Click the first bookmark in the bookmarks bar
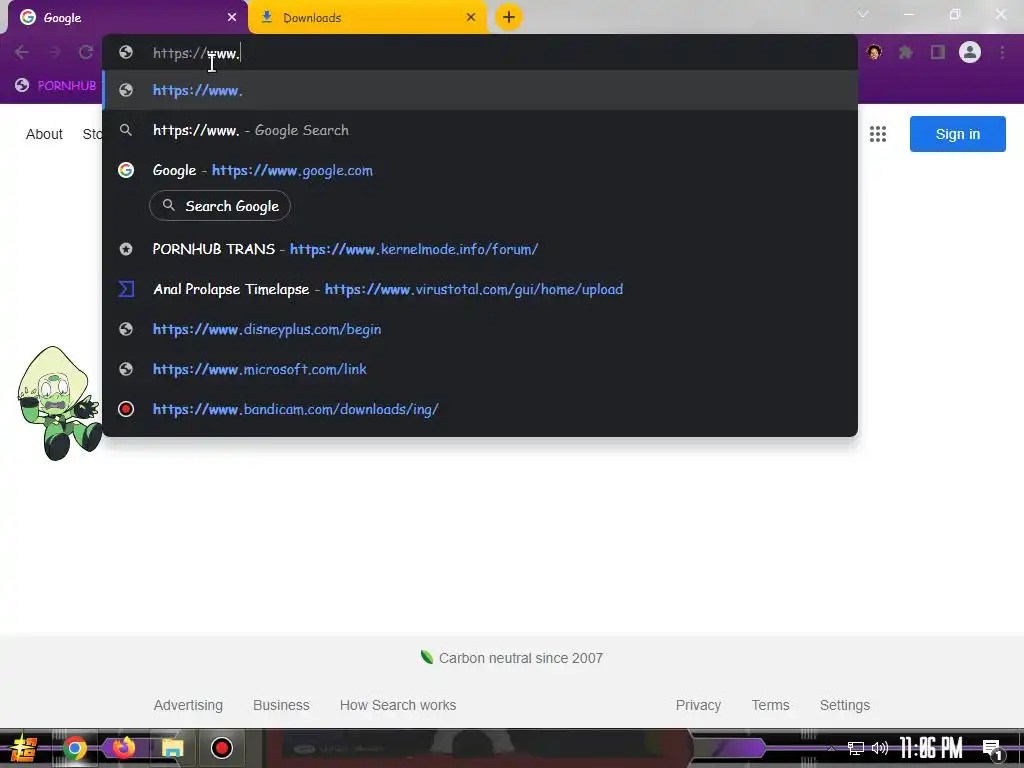 point(56,85)
